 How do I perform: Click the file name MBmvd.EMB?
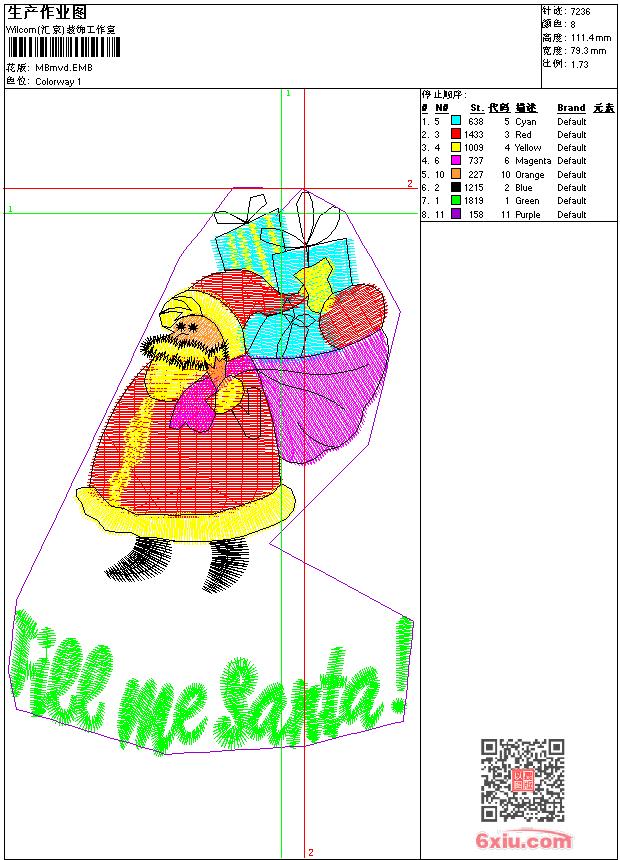click(x=64, y=68)
